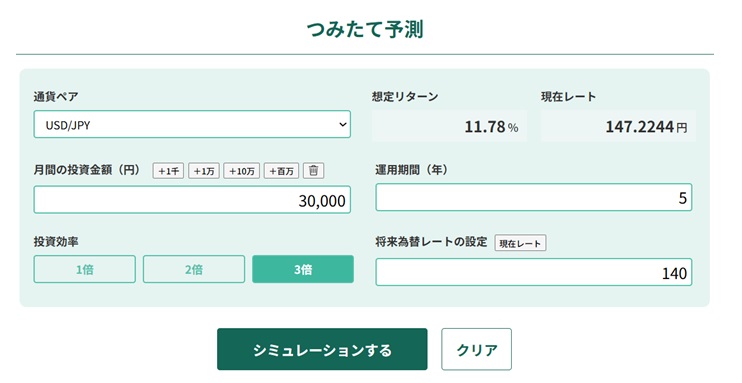The width and height of the screenshot is (742, 383).
Task: Focus the future exchange rate field showing 140
Action: (x=534, y=272)
